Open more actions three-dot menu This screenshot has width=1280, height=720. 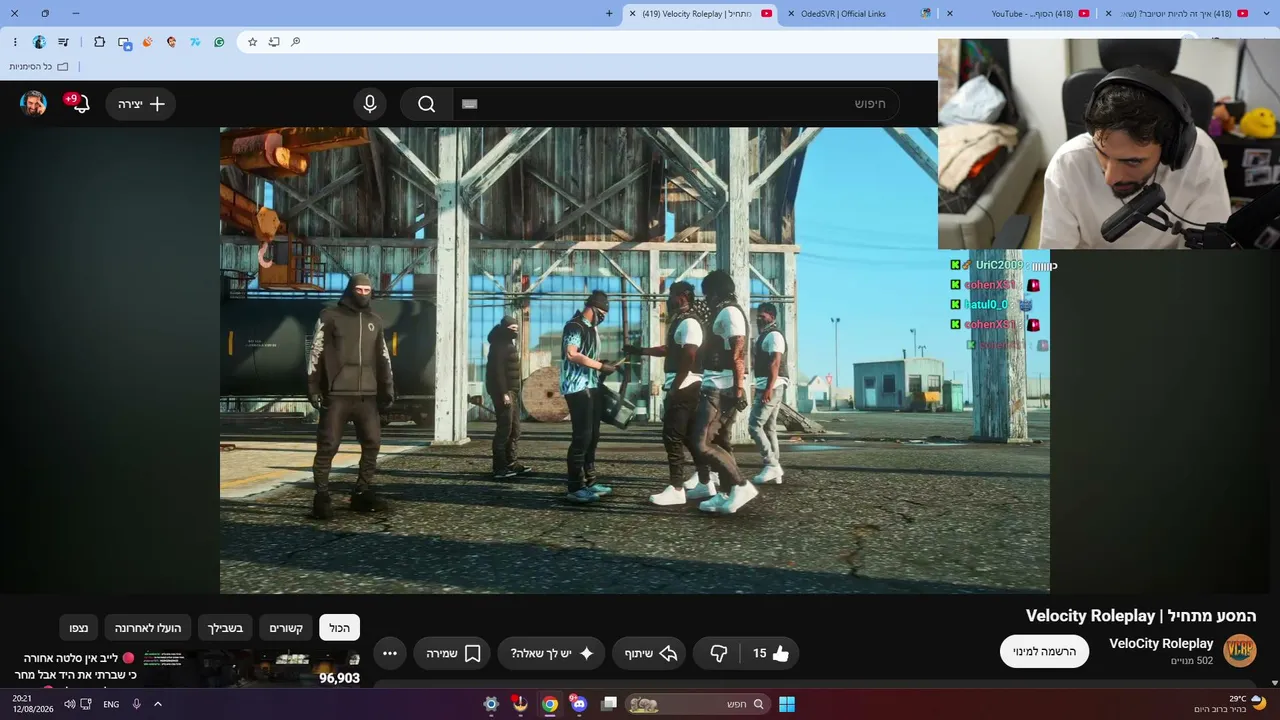[390, 653]
